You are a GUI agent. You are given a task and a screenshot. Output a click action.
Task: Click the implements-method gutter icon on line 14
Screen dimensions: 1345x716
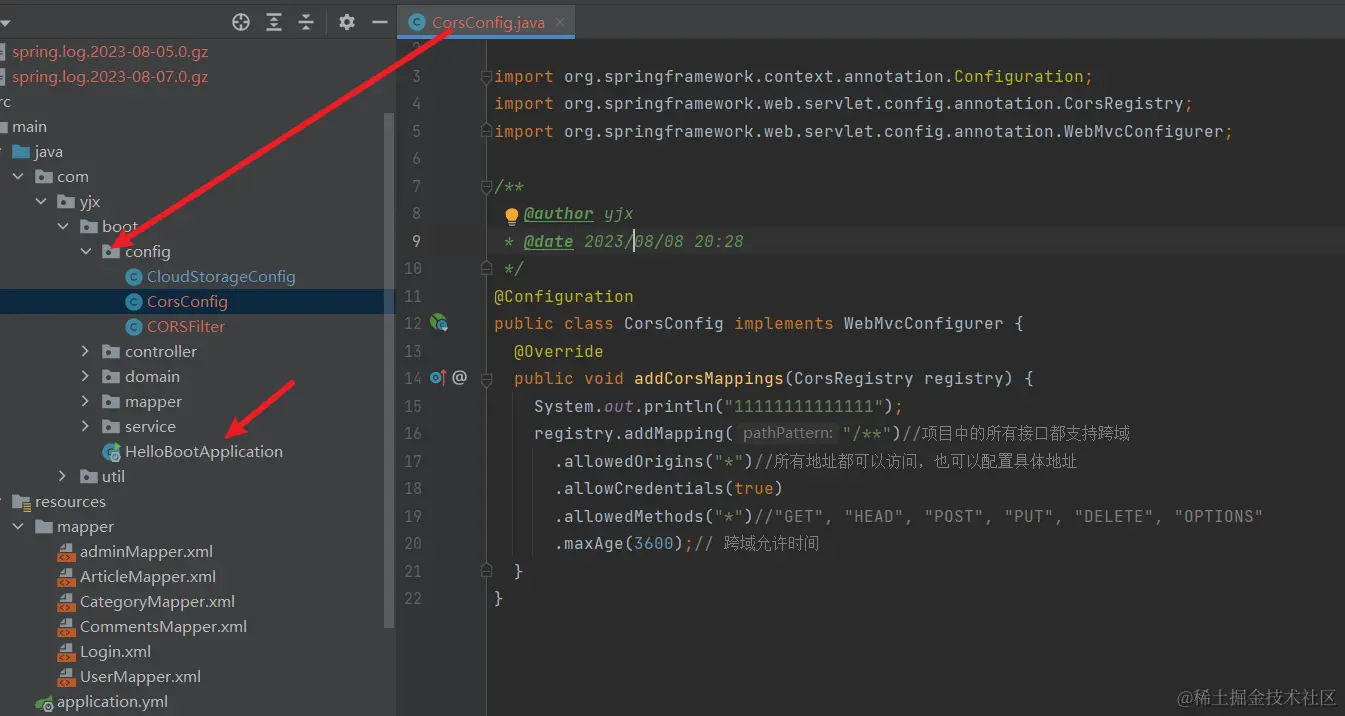pos(437,378)
